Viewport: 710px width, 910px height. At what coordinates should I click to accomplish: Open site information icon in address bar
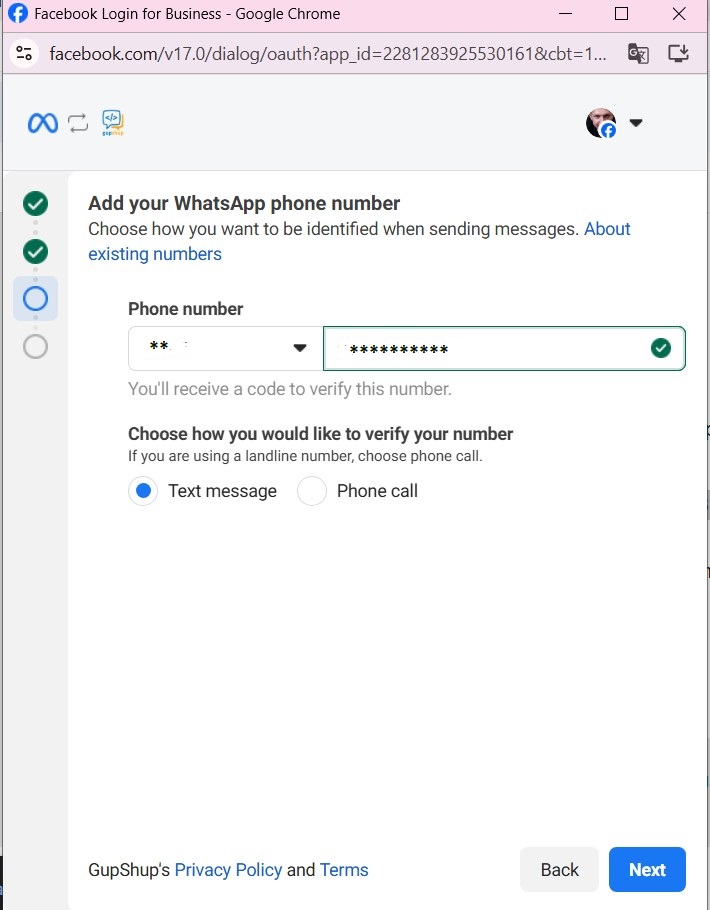pyautogui.click(x=25, y=53)
